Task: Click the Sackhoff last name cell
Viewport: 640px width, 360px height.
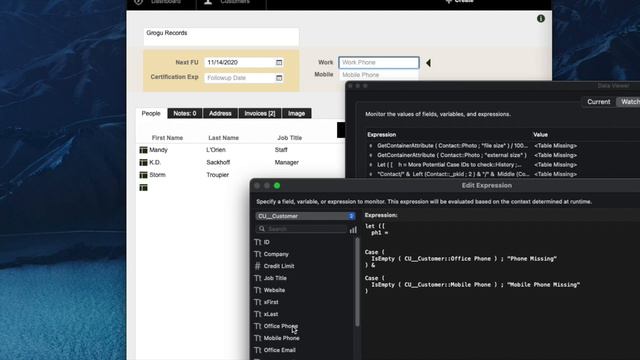Action: 218,162
